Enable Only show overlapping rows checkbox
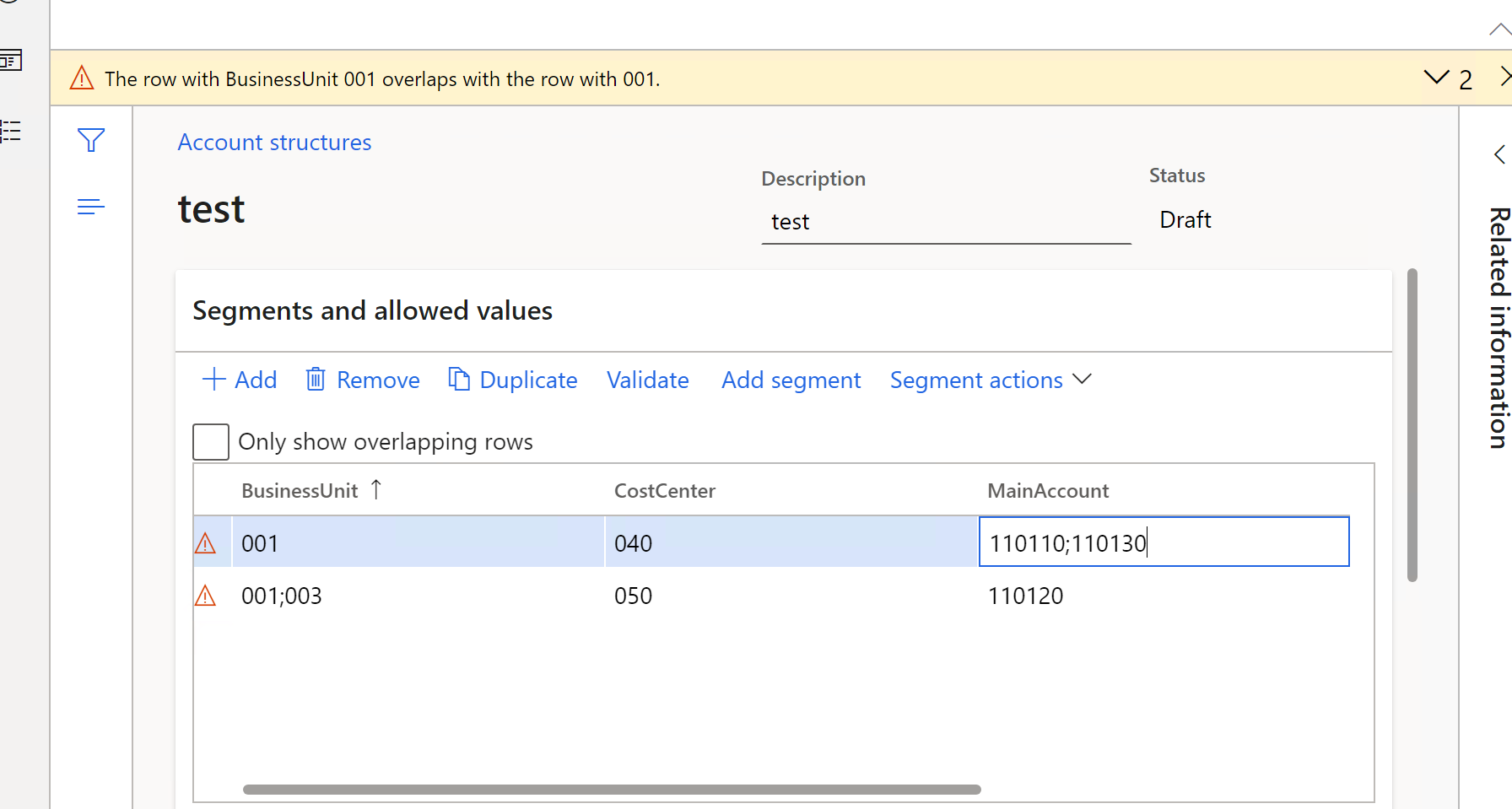1512x809 pixels. click(x=211, y=442)
